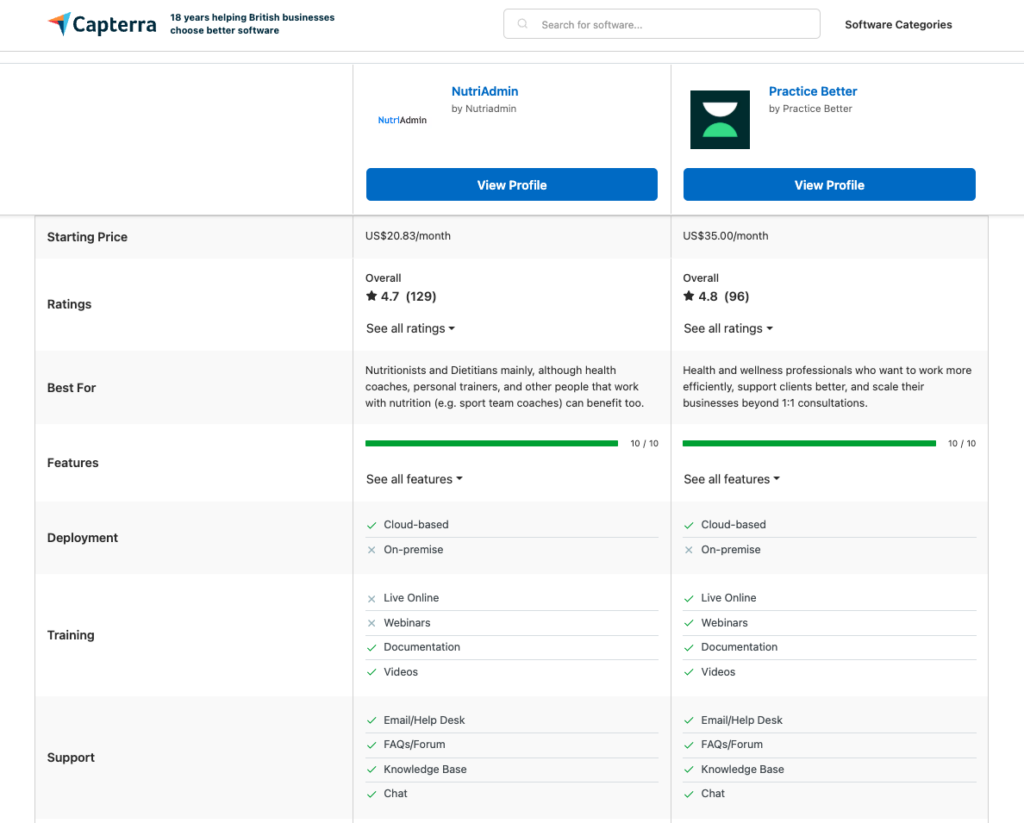Viewport: 1024px width, 823px height.
Task: Open the Software Categories menu
Action: point(898,25)
